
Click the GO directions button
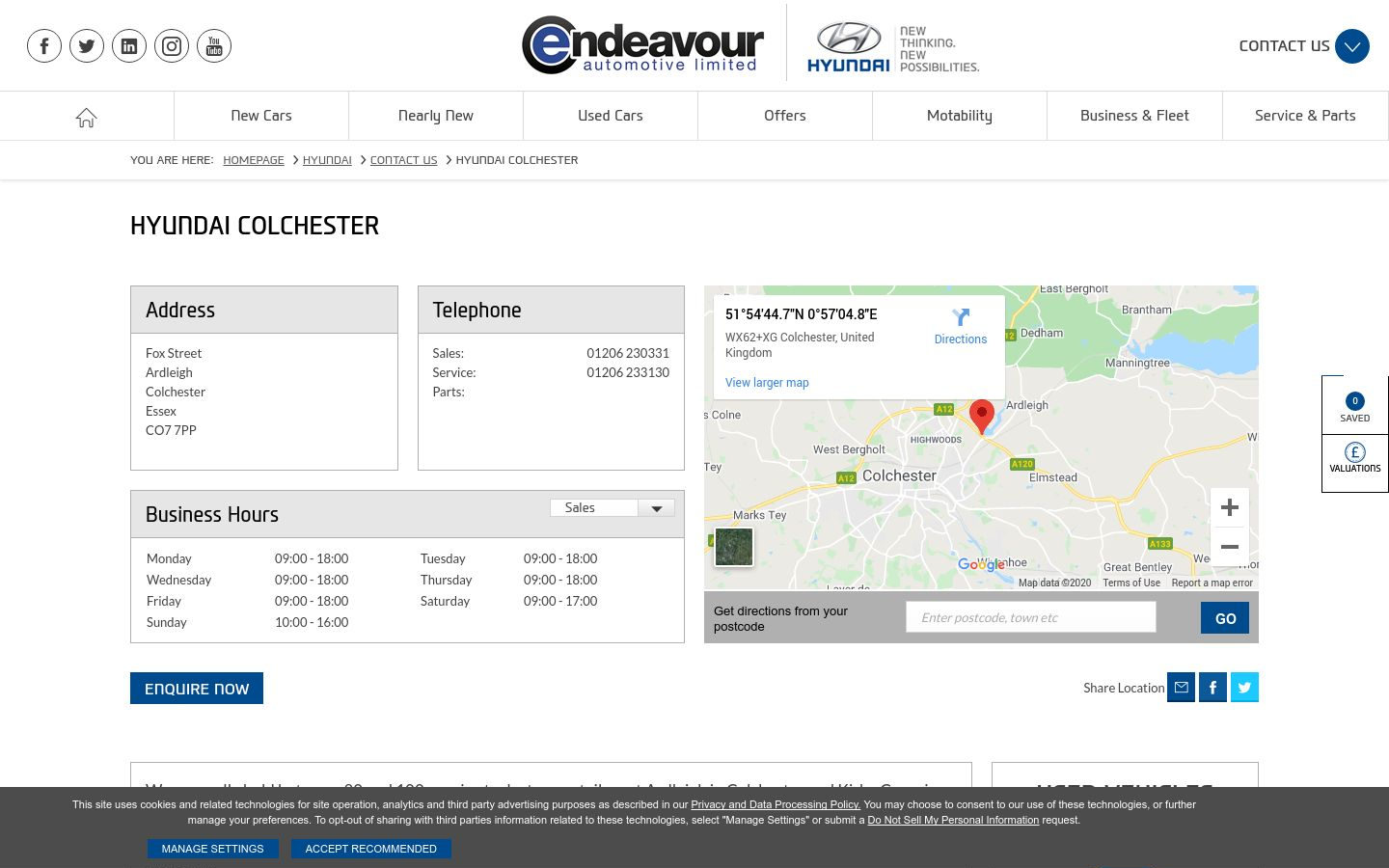[1225, 618]
